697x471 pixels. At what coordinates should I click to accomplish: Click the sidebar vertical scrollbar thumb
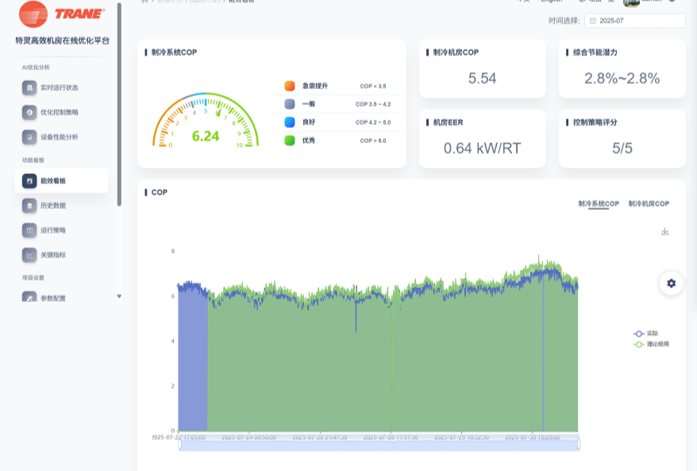pyautogui.click(x=119, y=104)
